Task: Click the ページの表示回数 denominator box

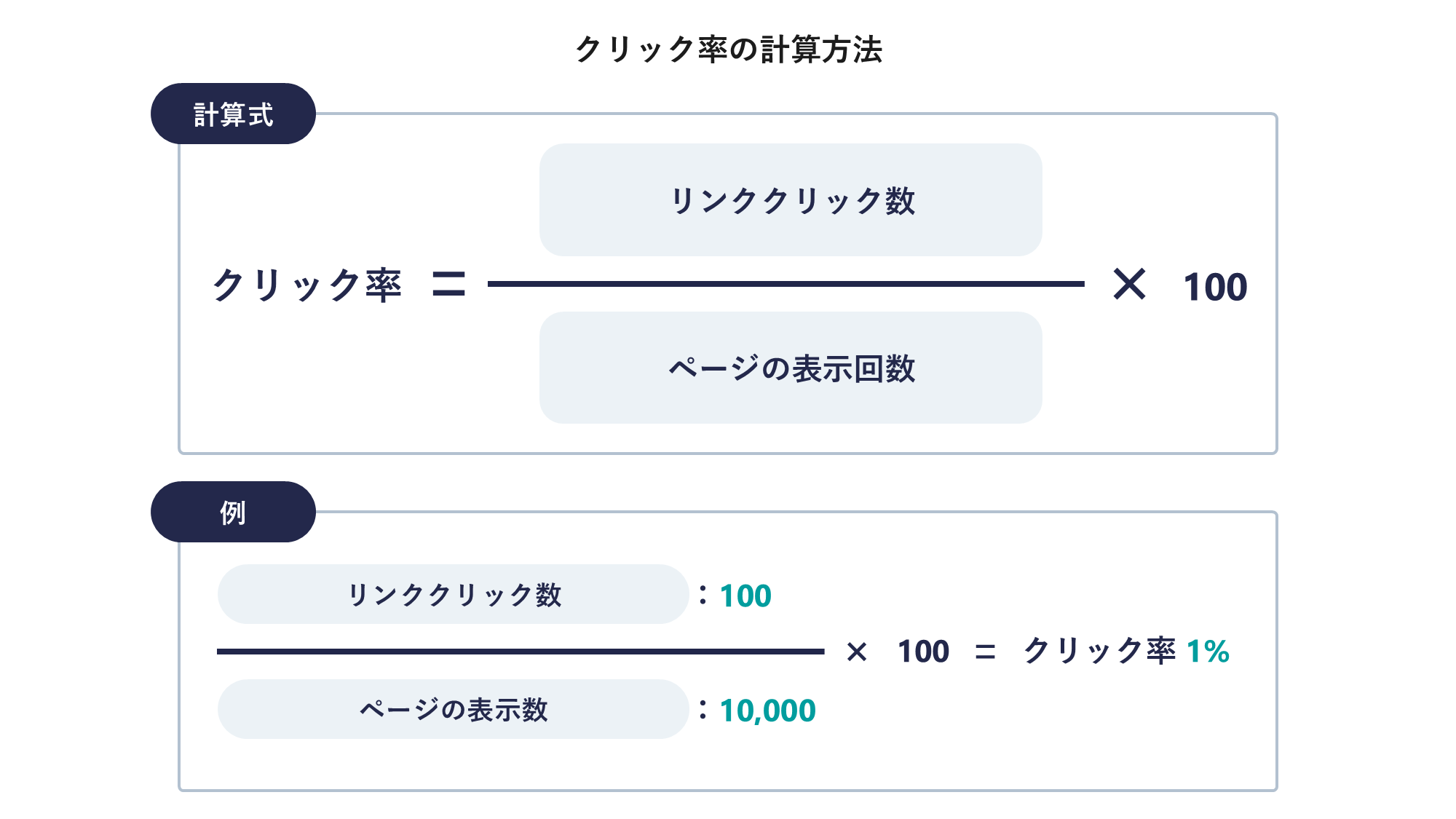Action: point(791,368)
